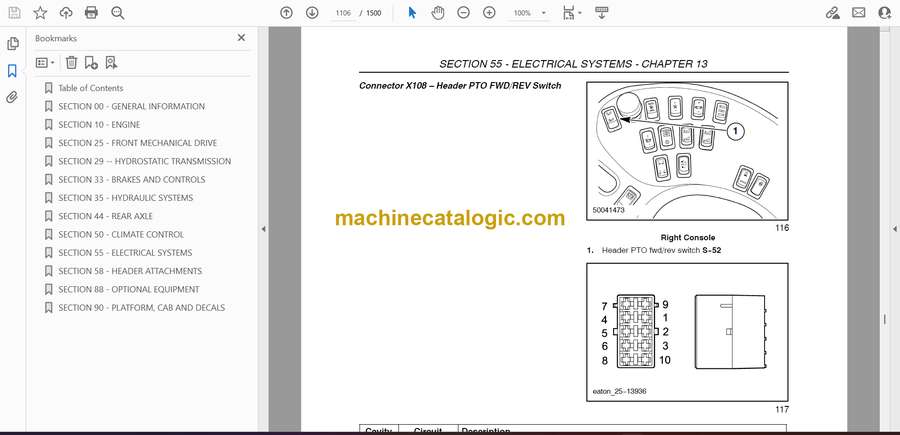The height and width of the screenshot is (435, 900).
Task: Close the Bookmarks panel
Action: pos(241,38)
